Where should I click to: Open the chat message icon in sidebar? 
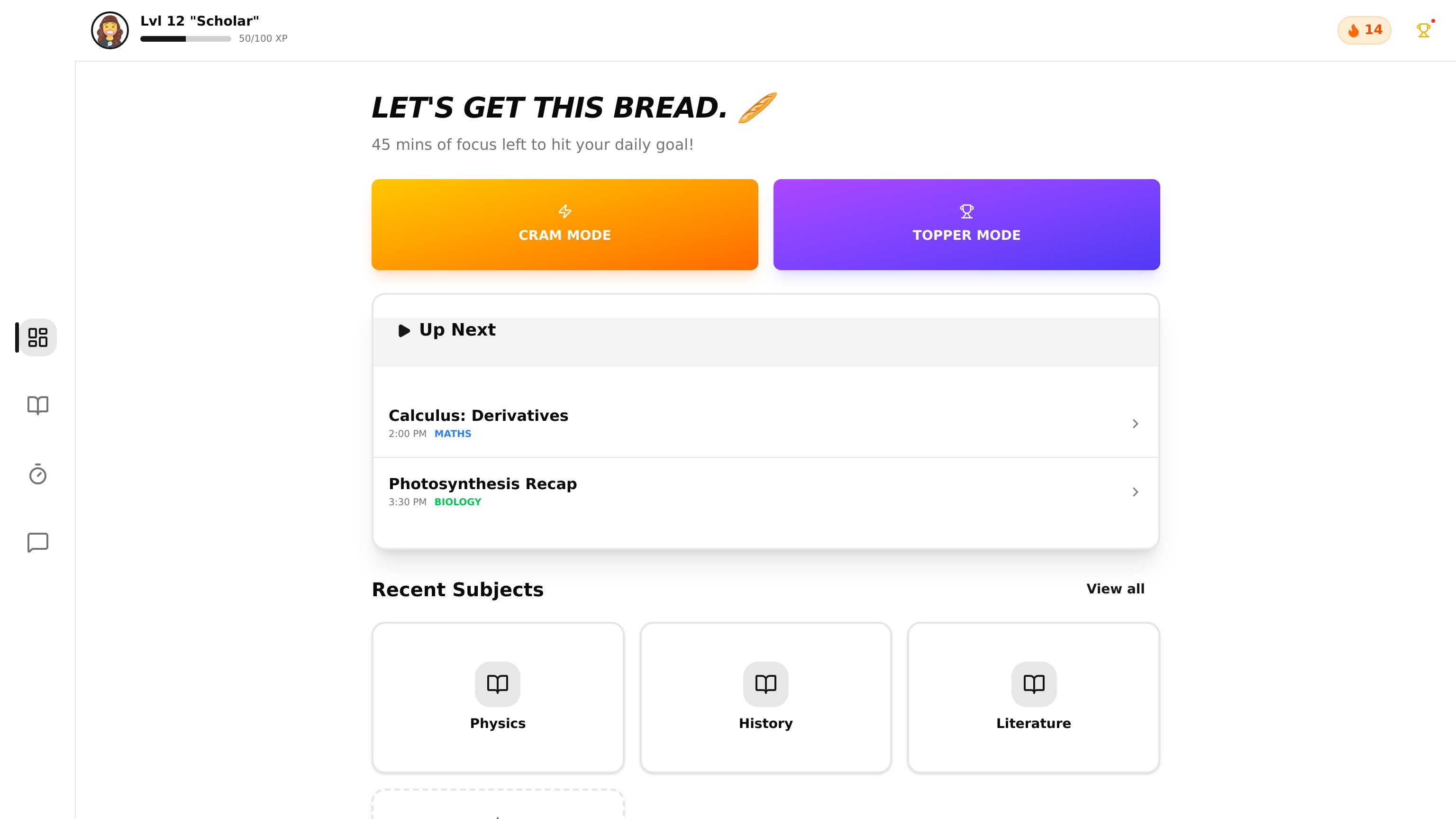tap(37, 542)
